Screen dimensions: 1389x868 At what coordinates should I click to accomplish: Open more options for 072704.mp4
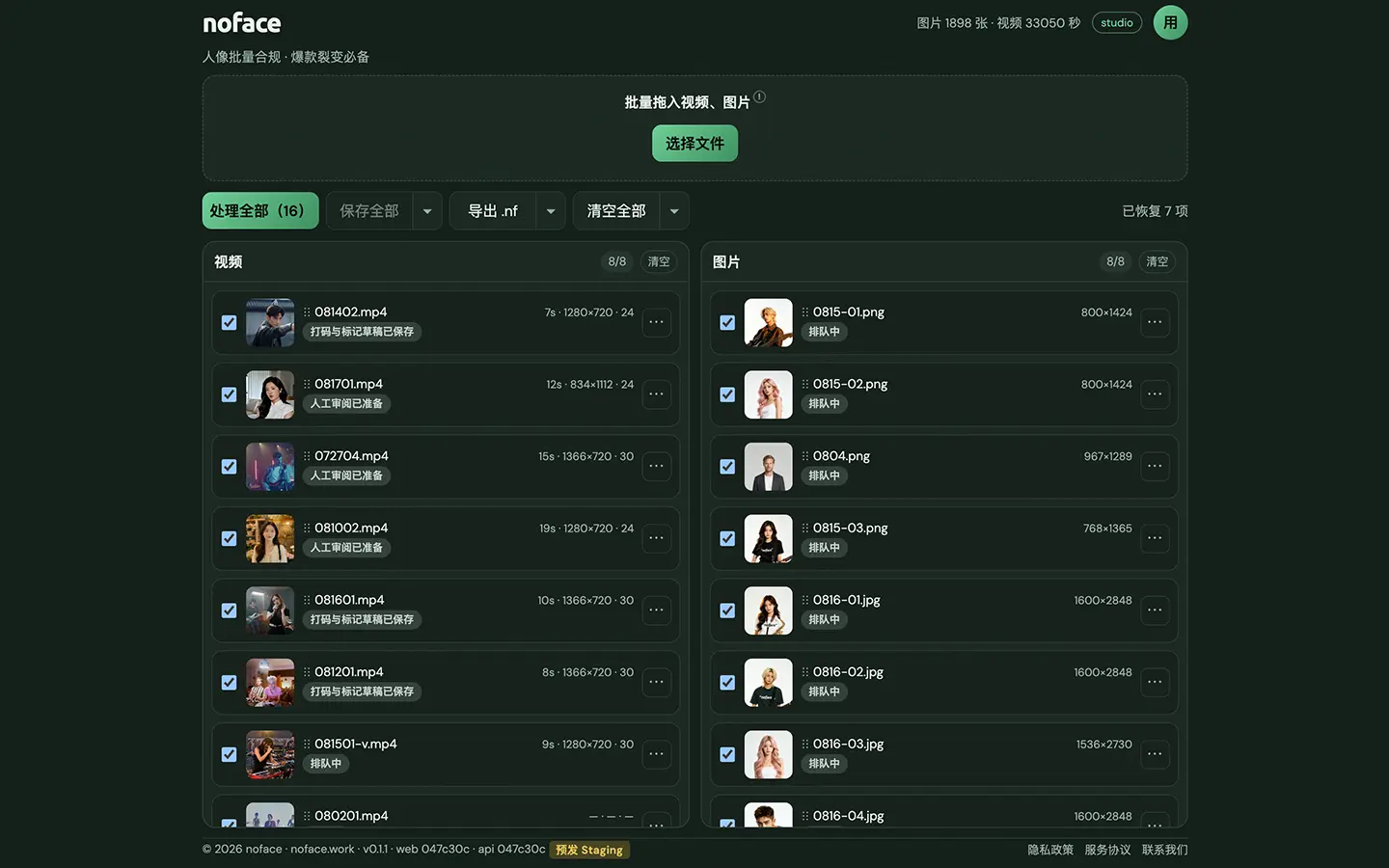656,466
